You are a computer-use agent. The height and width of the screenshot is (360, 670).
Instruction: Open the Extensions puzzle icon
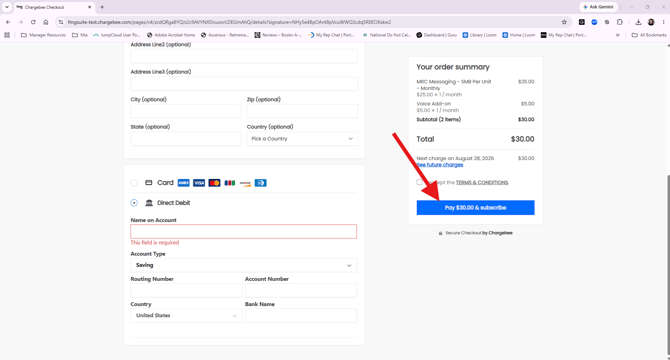pyautogui.click(x=620, y=22)
